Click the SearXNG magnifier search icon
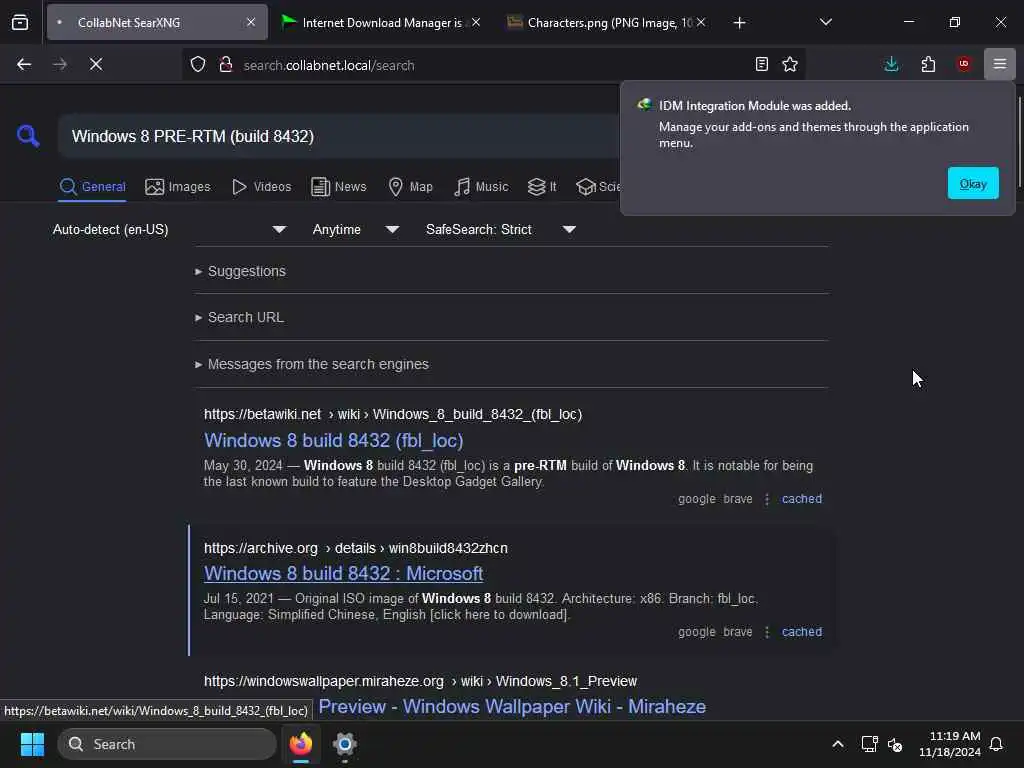Image resolution: width=1024 pixels, height=768 pixels. (28, 136)
